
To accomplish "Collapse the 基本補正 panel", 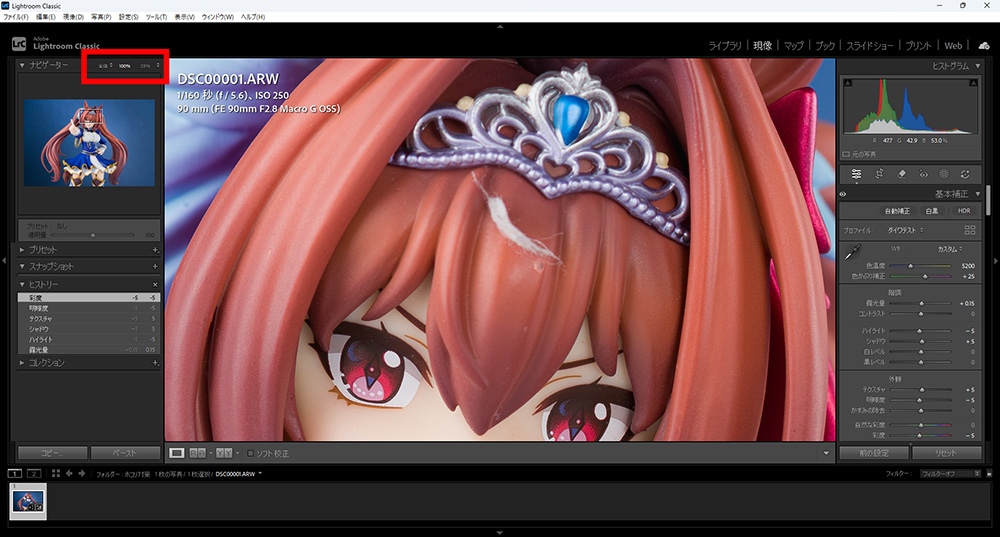I will [978, 194].
